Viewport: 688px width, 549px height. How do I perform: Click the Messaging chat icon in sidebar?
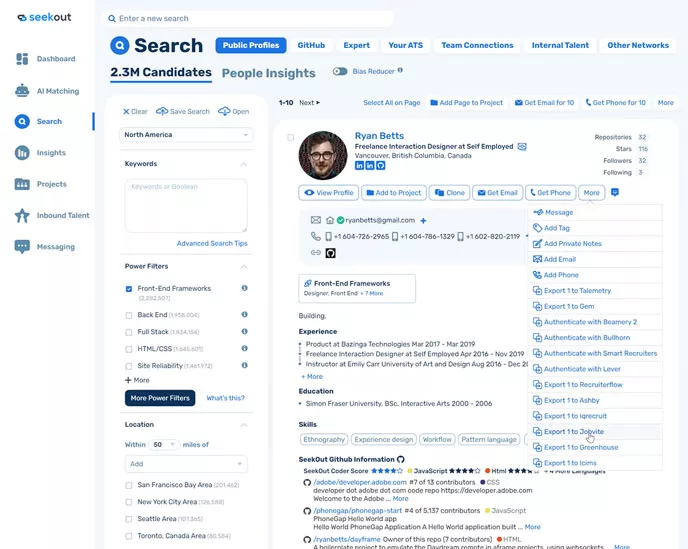[x=22, y=246]
